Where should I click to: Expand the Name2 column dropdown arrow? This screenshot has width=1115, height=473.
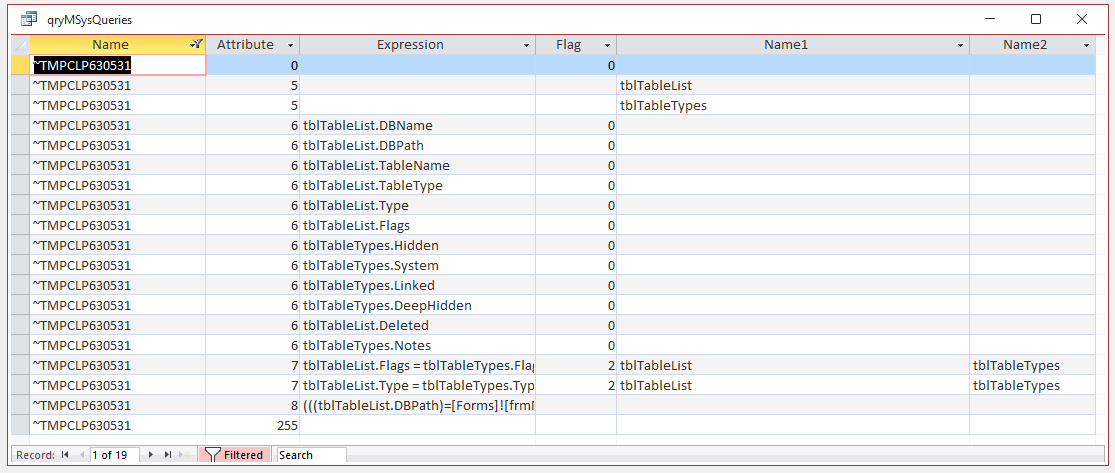(x=1087, y=45)
